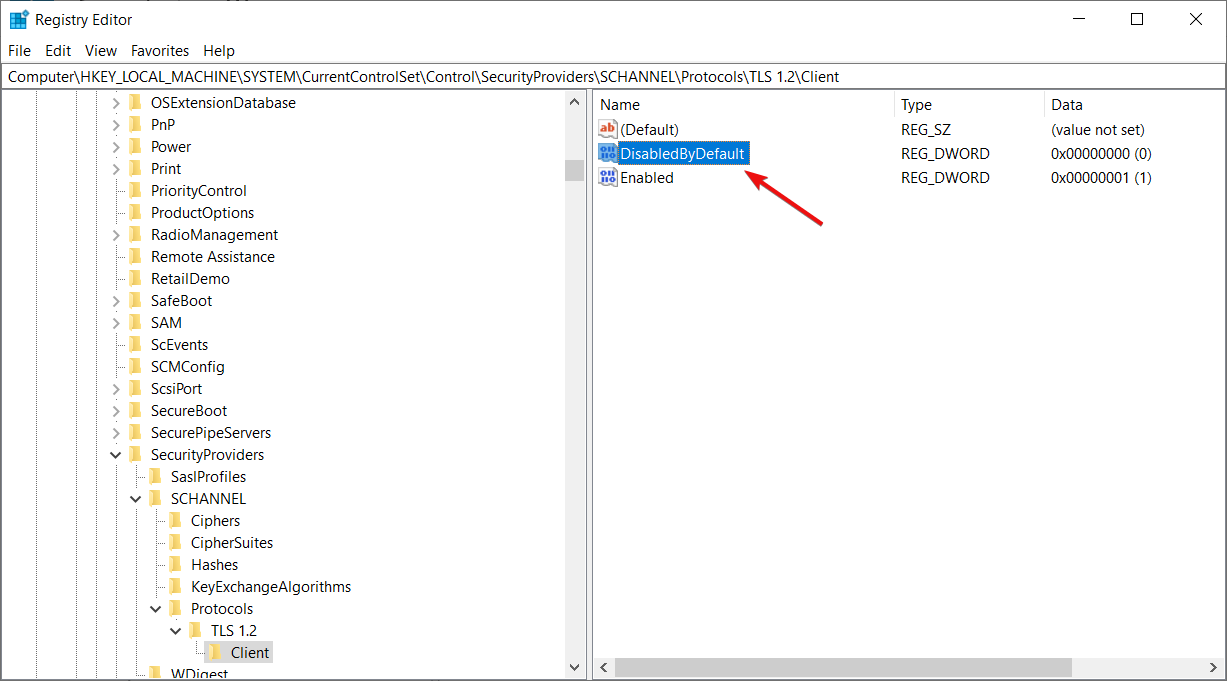Click the SaslProfiles folder icon

pos(155,476)
